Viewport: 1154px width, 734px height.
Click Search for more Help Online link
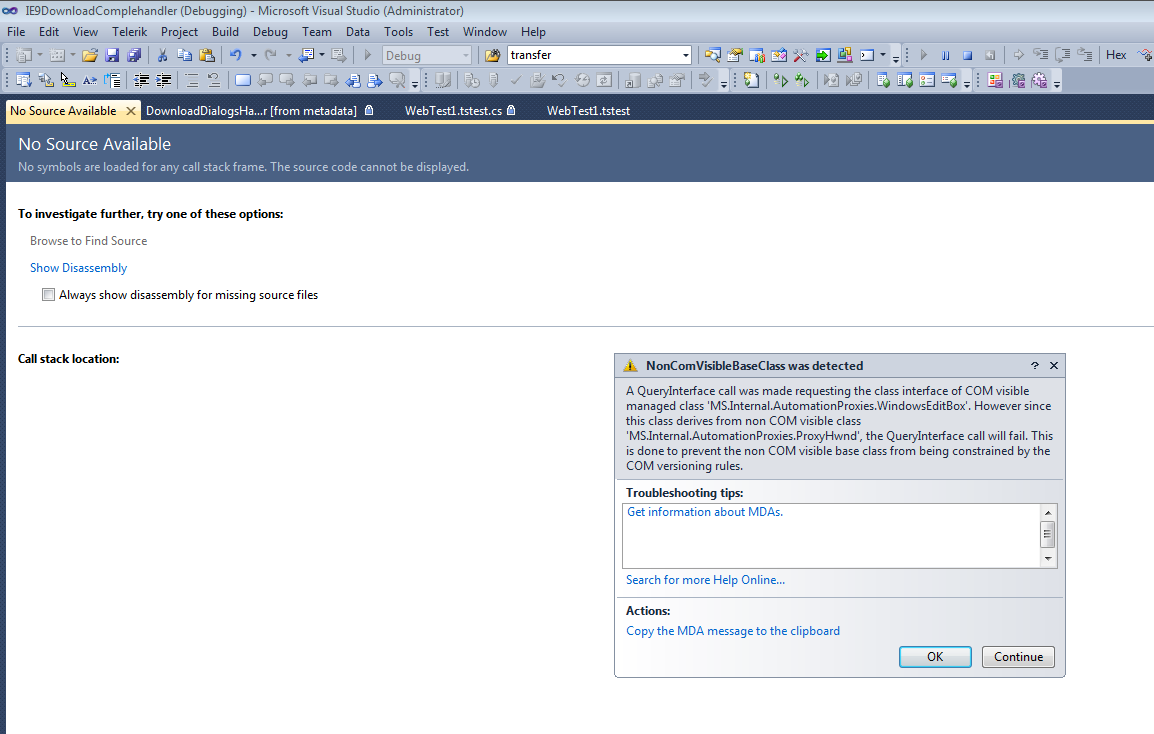pos(705,580)
